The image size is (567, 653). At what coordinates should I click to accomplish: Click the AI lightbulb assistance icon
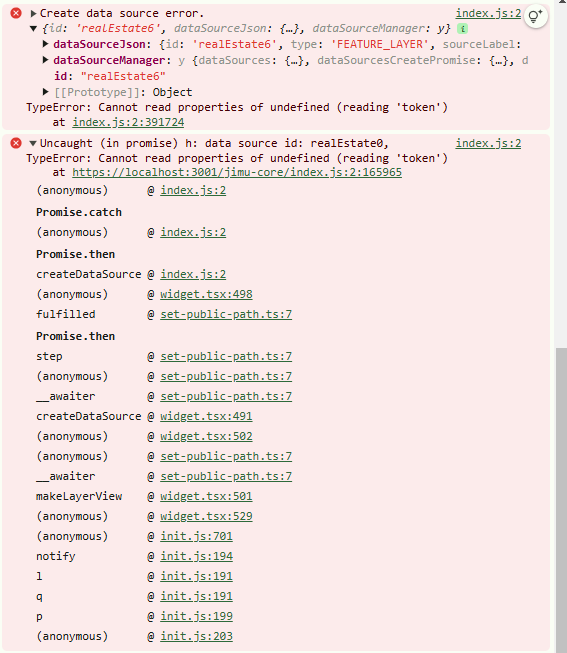(x=535, y=16)
